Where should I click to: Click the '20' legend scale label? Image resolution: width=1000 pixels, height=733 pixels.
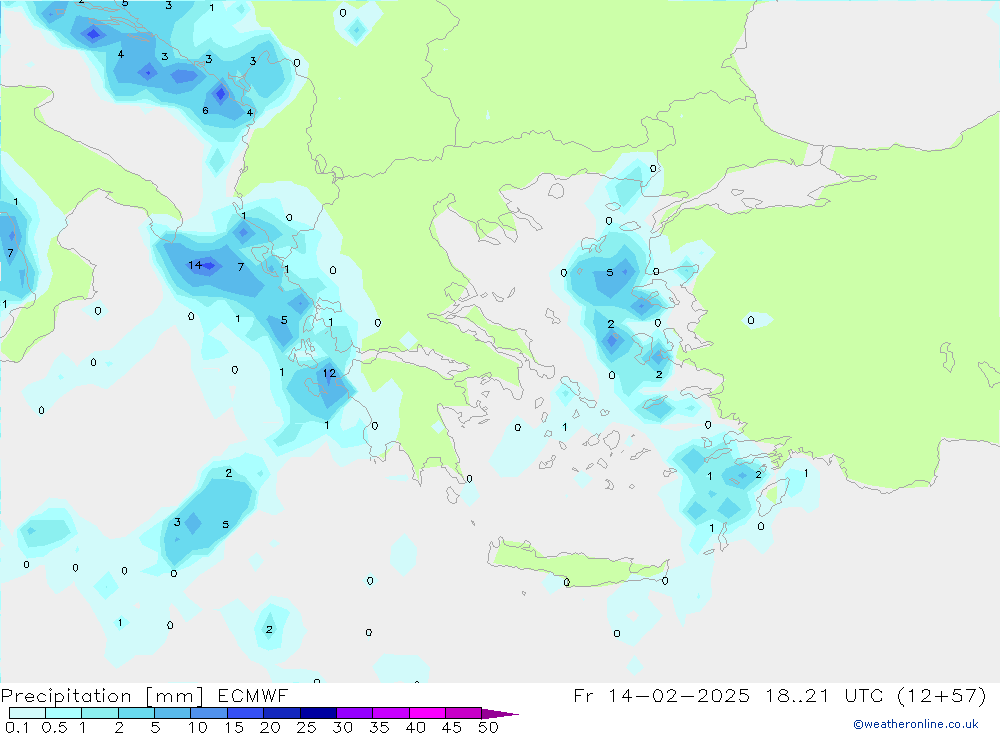pyautogui.click(x=270, y=727)
